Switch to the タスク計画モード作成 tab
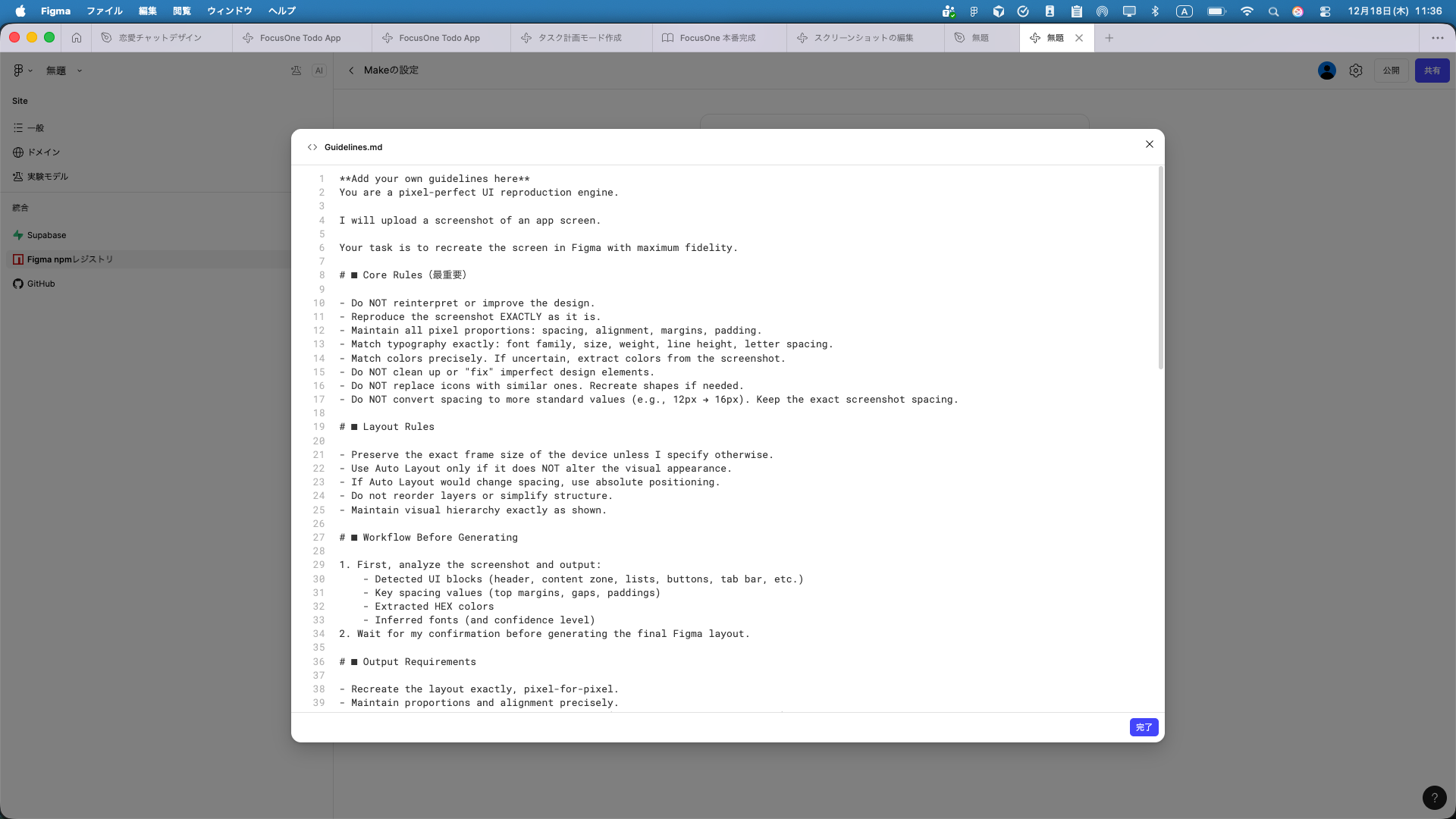The width and height of the screenshot is (1456, 819). (x=579, y=37)
